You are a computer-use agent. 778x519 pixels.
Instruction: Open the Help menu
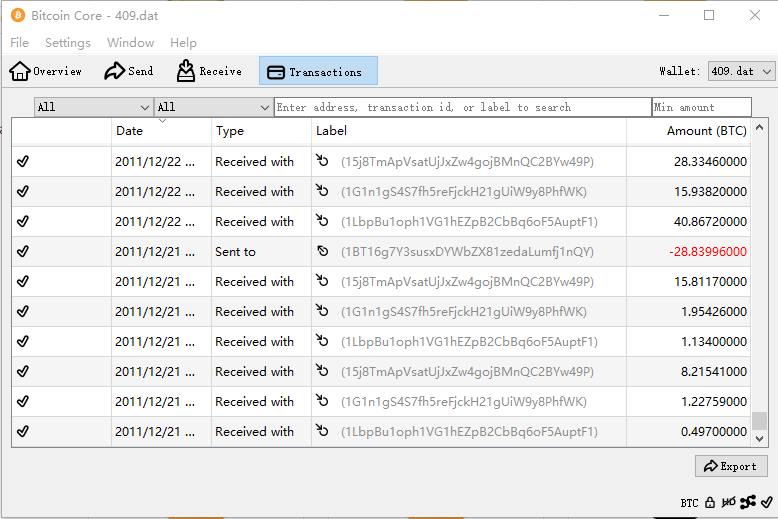183,43
